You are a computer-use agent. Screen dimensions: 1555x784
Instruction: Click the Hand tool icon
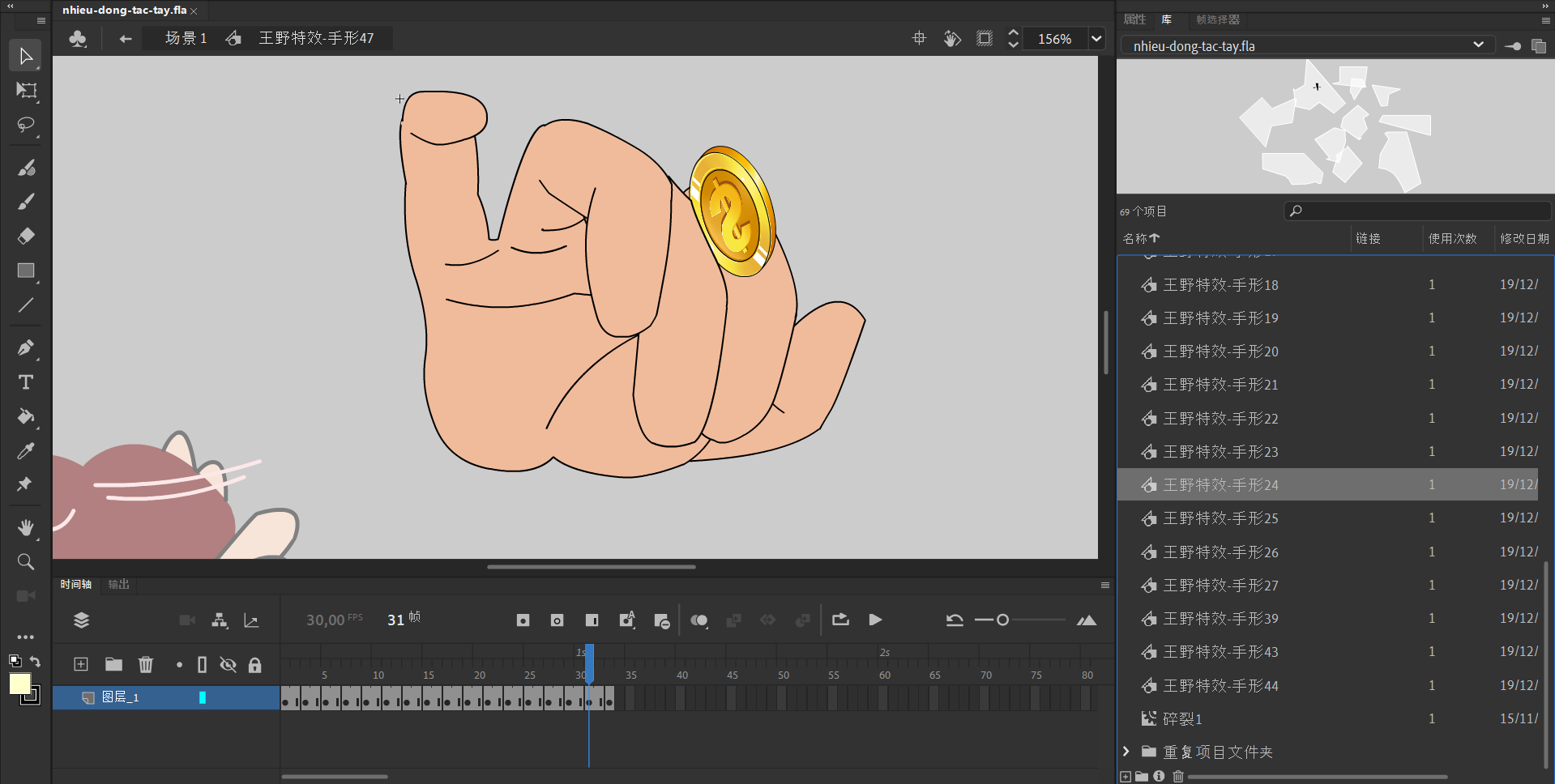tap(26, 528)
